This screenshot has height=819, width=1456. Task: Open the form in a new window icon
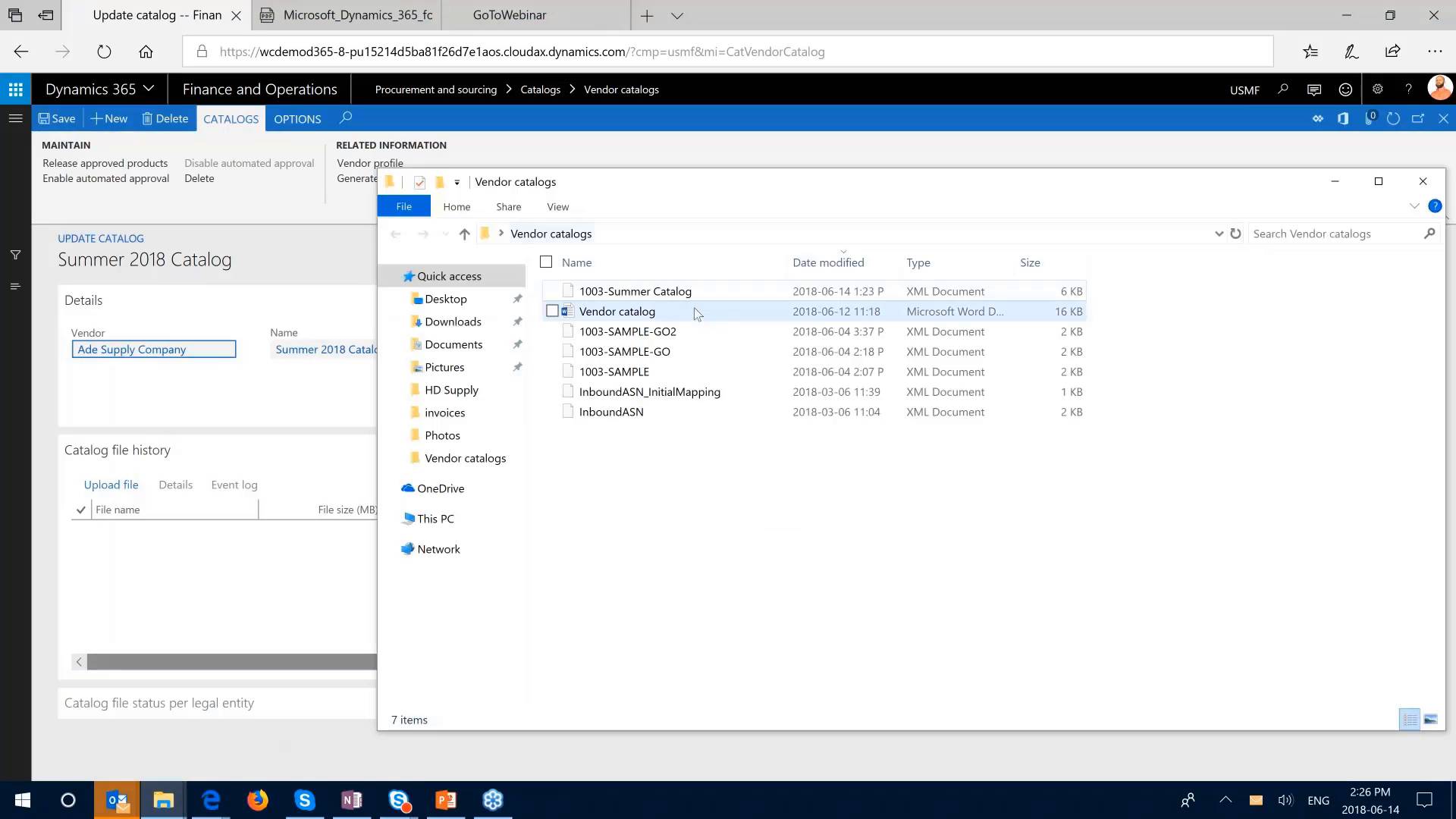tap(1418, 118)
